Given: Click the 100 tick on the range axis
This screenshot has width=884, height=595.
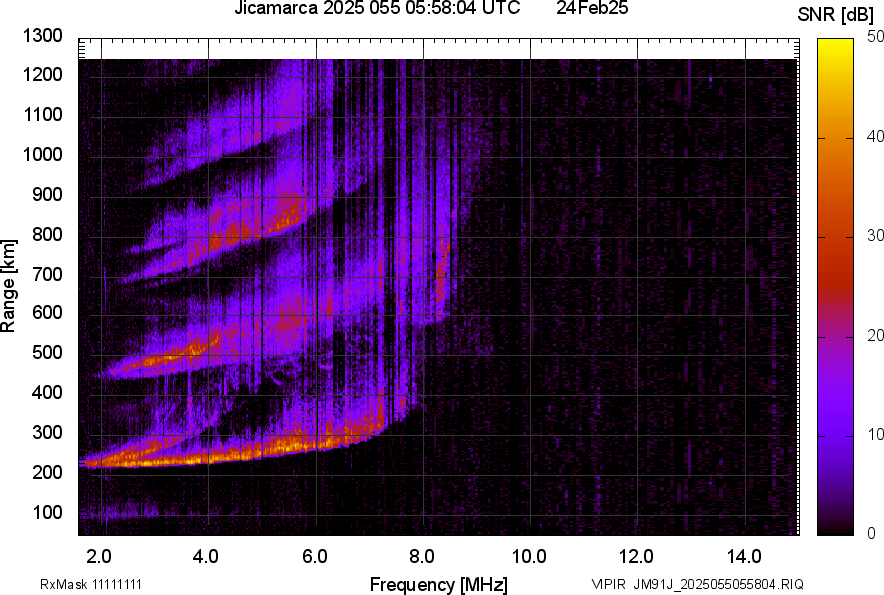Looking at the screenshot, I should 47,512.
